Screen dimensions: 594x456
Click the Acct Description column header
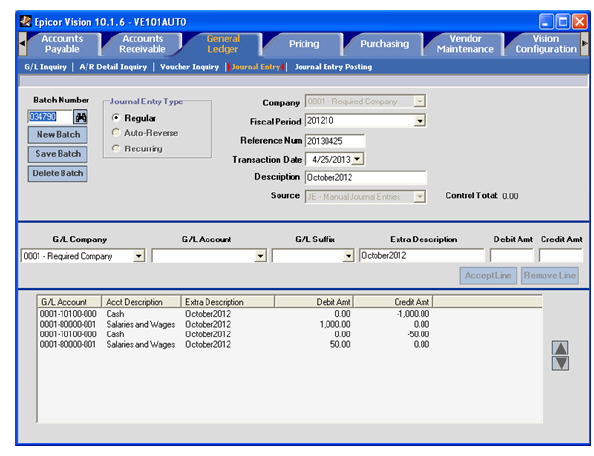(141, 302)
